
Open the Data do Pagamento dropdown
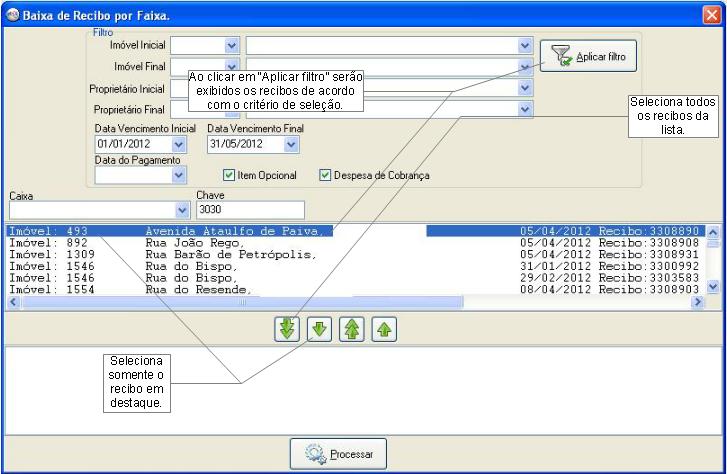pyautogui.click(x=179, y=175)
